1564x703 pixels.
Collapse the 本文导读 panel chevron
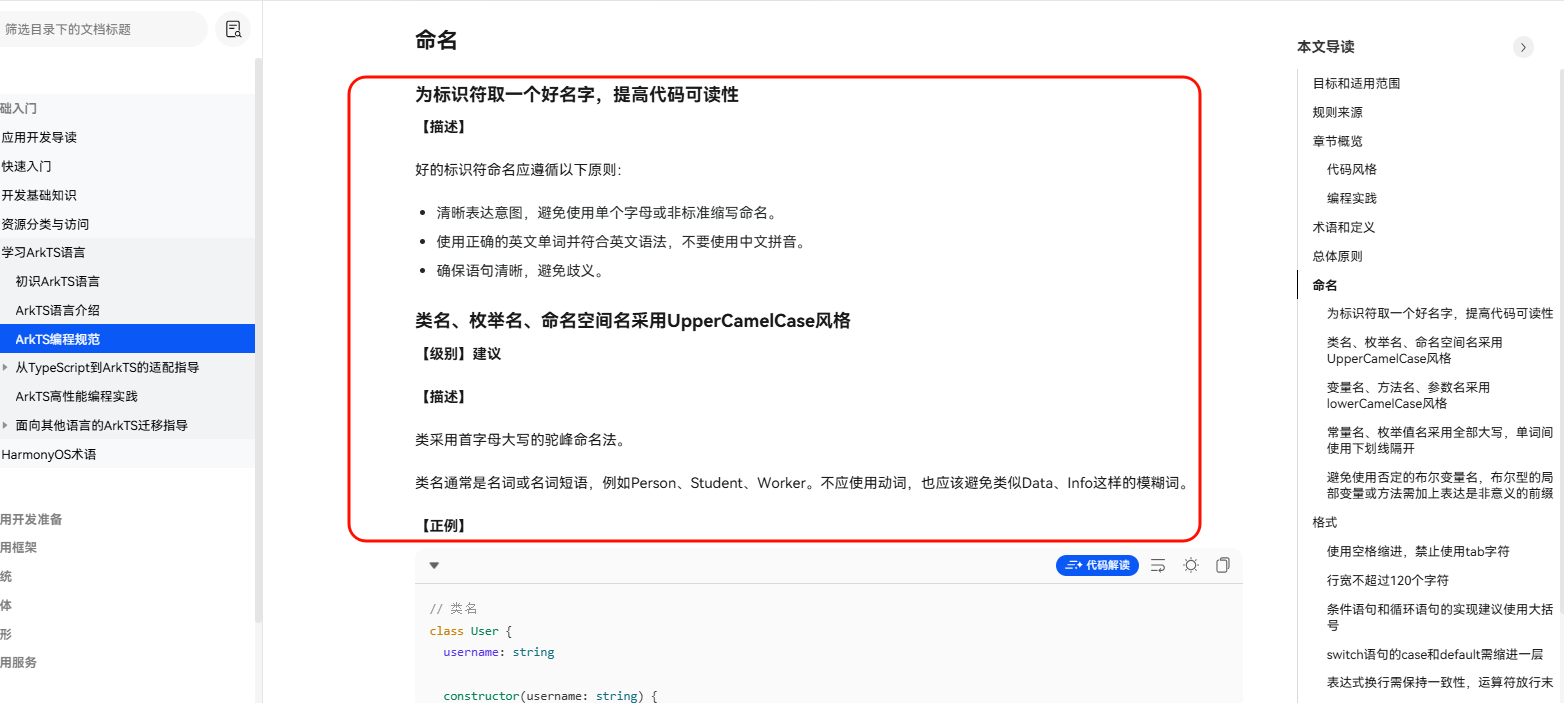tap(1522, 47)
